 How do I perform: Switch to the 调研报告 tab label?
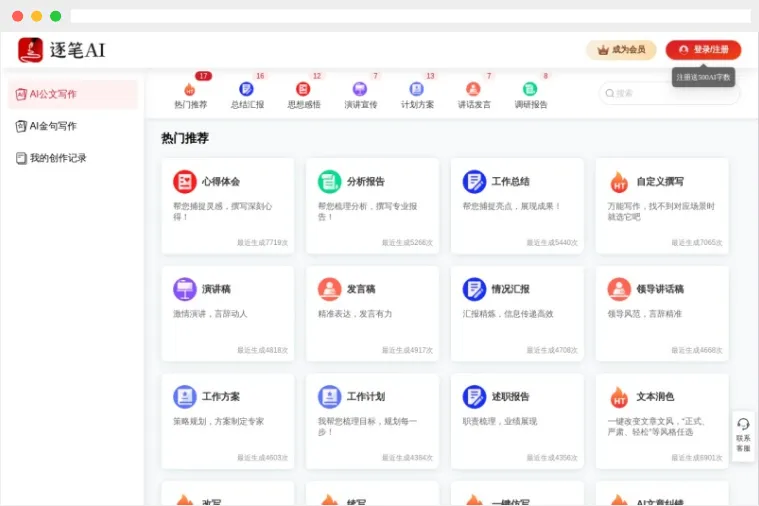coord(531,105)
